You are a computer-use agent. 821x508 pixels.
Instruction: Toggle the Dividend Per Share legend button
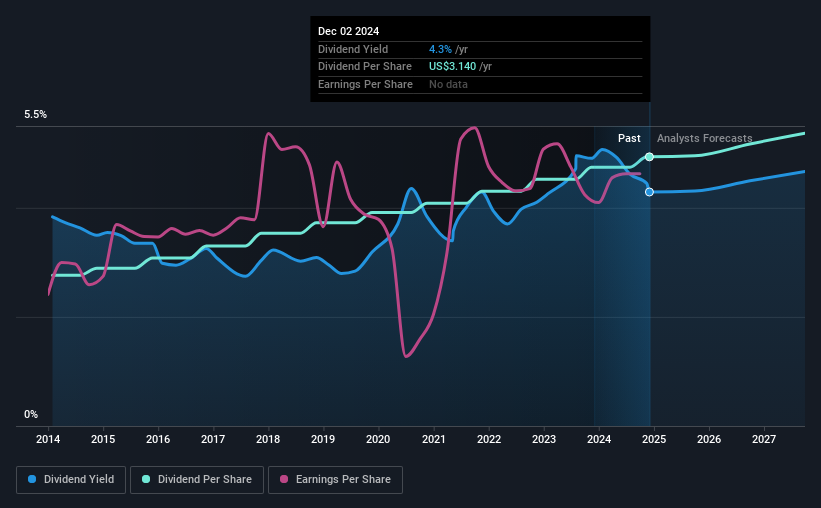tap(197, 480)
